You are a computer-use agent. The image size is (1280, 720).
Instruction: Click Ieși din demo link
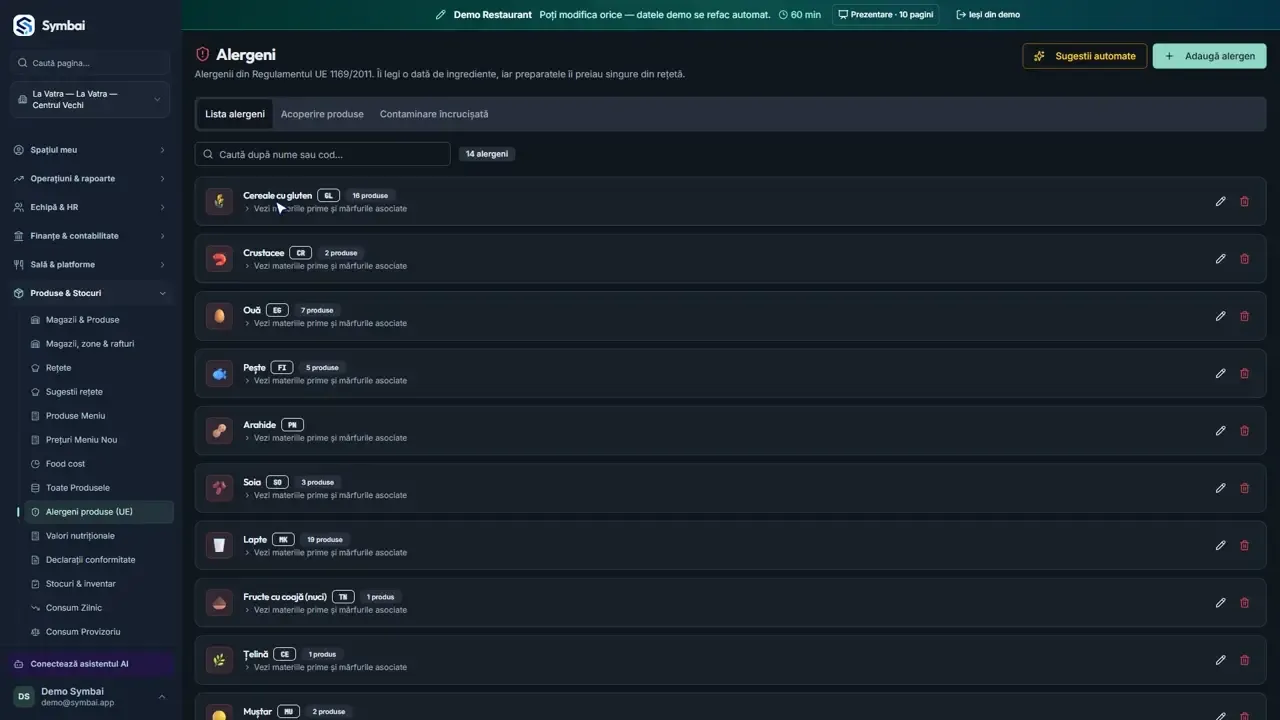tap(988, 15)
